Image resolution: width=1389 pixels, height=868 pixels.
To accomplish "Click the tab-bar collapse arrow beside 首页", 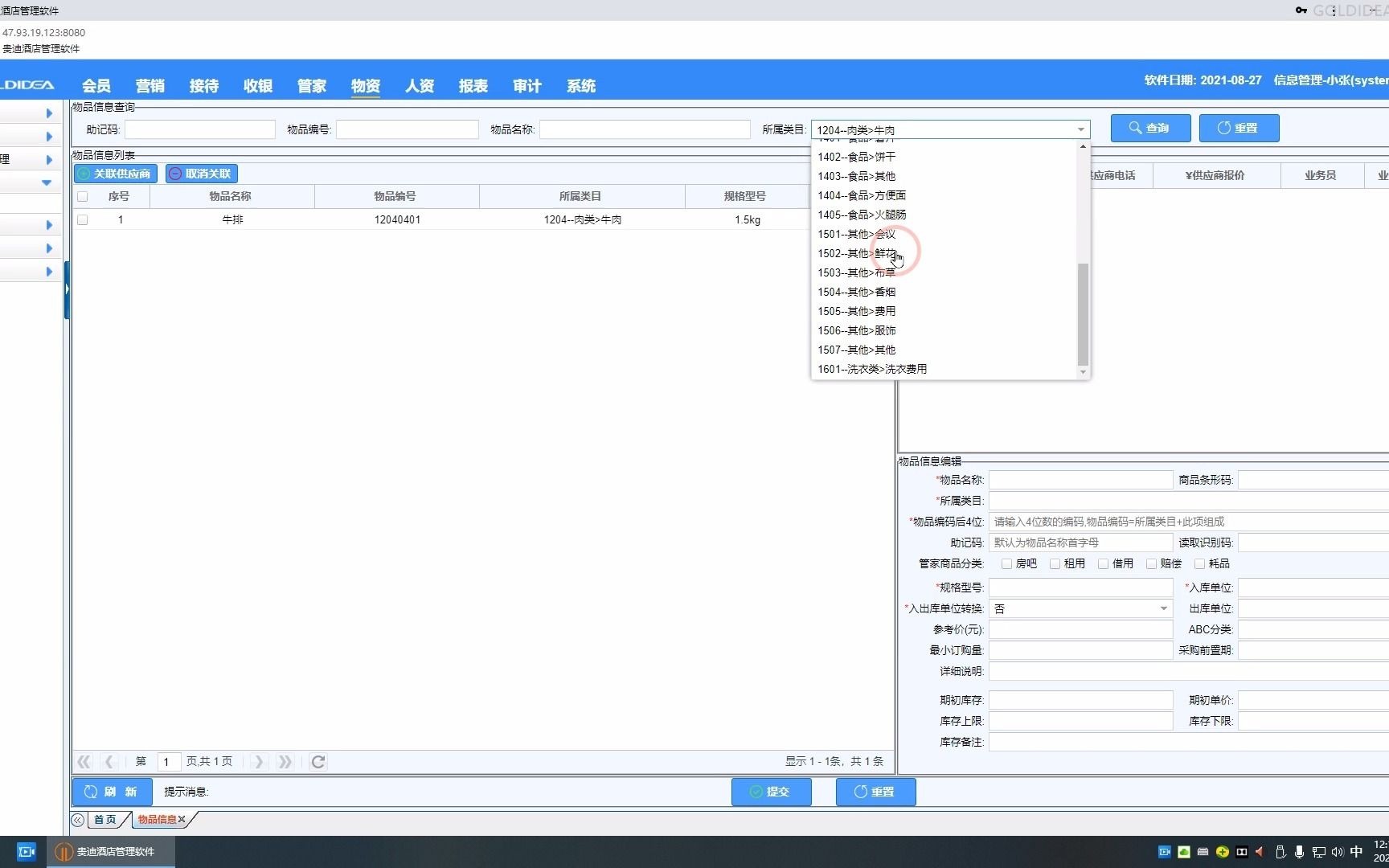I will point(77,820).
